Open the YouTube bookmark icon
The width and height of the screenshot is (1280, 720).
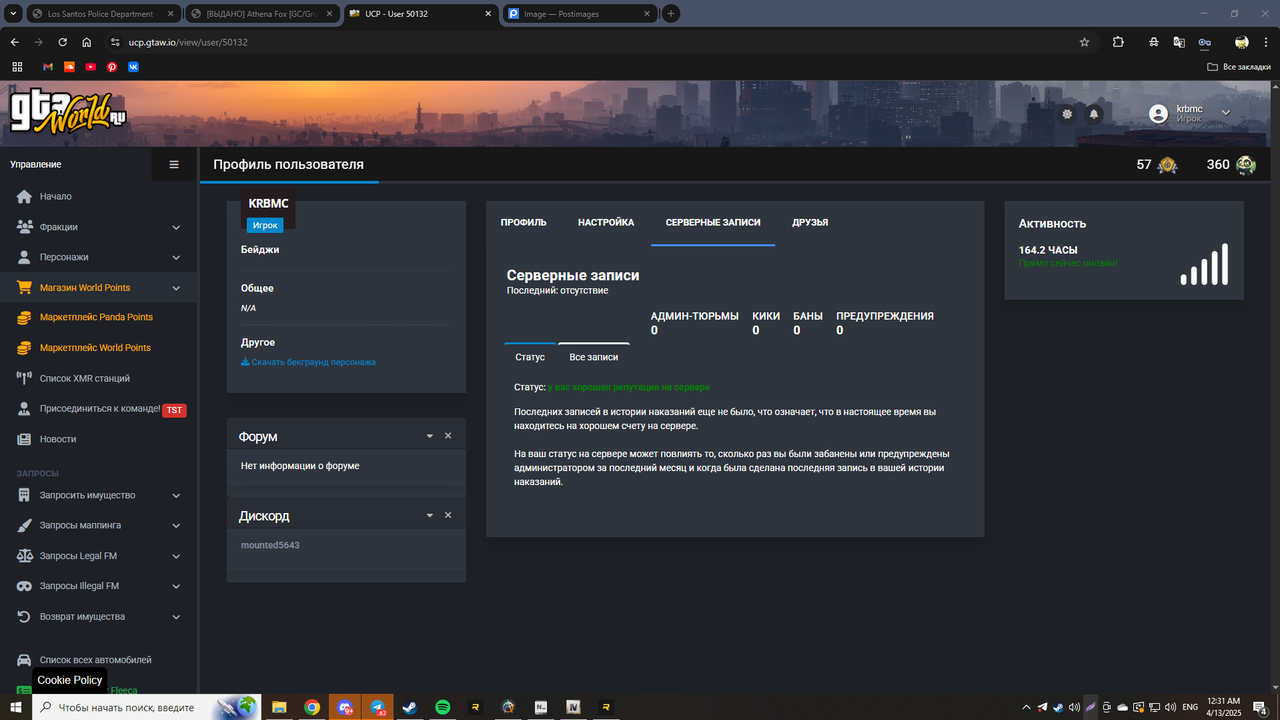pyautogui.click(x=91, y=67)
